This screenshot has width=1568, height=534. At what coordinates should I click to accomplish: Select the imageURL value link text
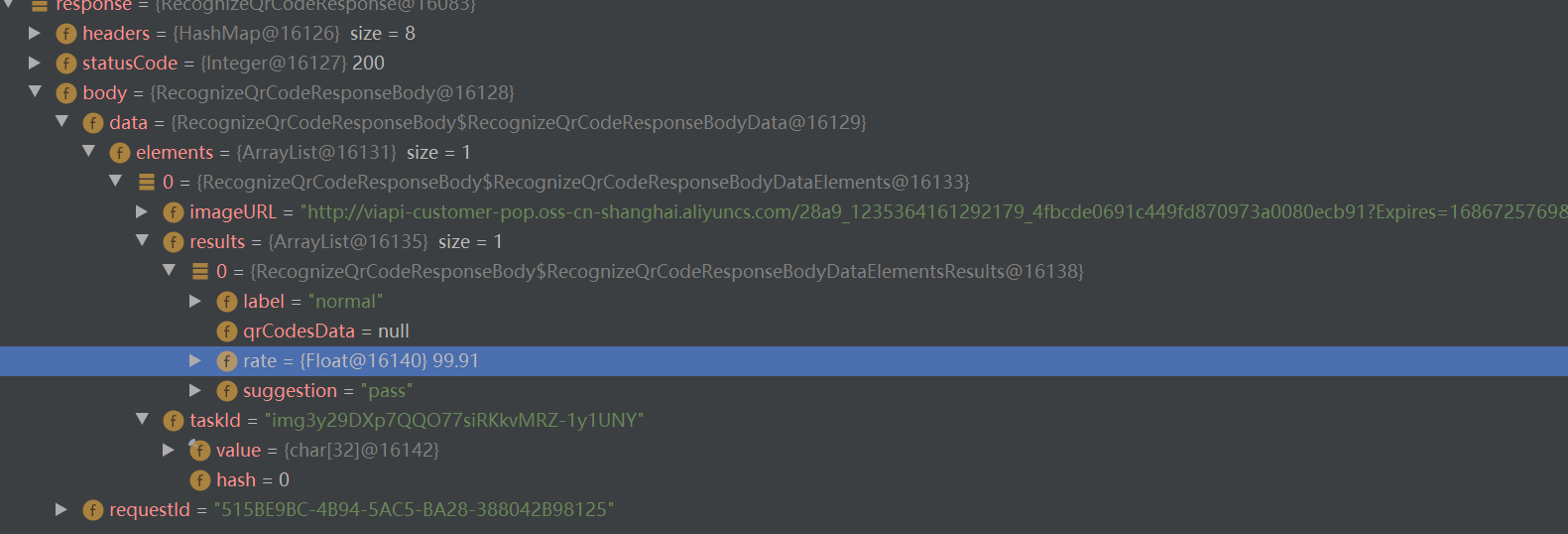pos(934,211)
